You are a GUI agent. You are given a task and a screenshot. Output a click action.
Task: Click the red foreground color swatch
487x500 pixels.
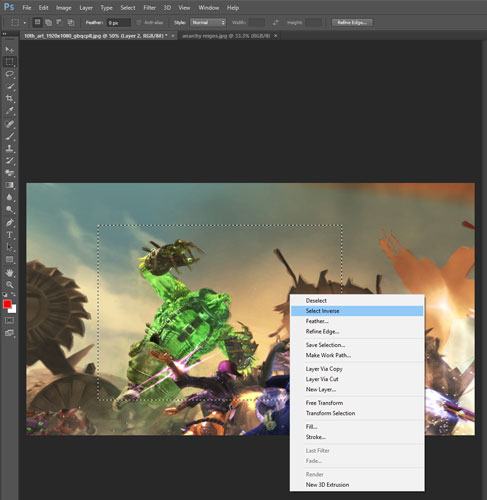click(x=7, y=304)
